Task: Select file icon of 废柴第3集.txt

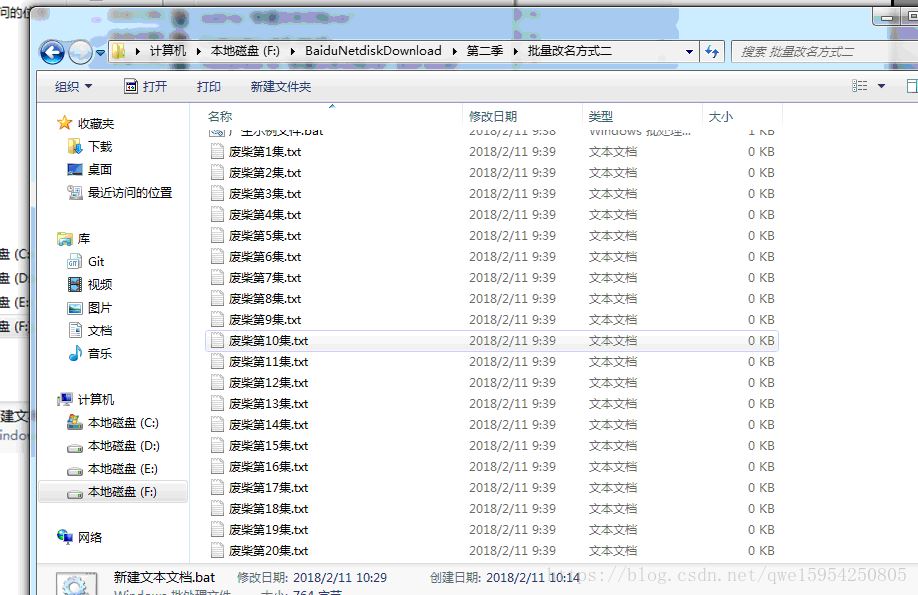Action: (217, 194)
